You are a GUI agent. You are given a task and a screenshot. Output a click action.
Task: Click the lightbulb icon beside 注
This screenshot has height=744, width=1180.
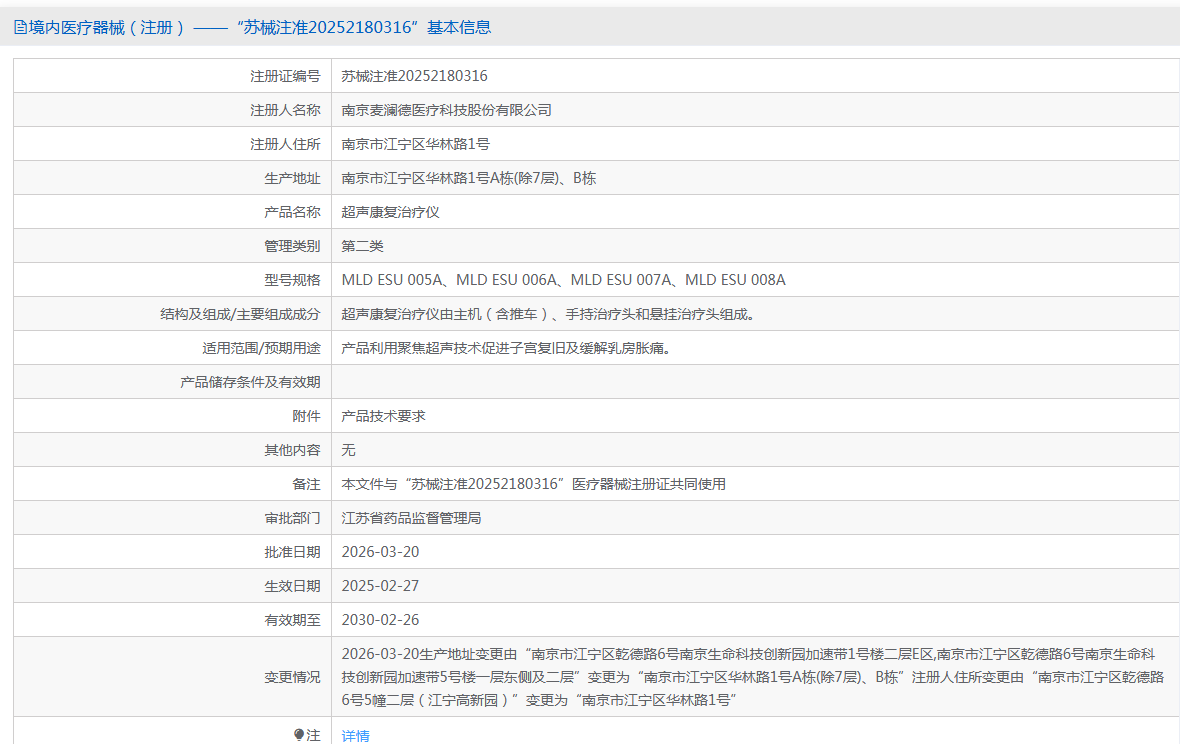[299, 735]
